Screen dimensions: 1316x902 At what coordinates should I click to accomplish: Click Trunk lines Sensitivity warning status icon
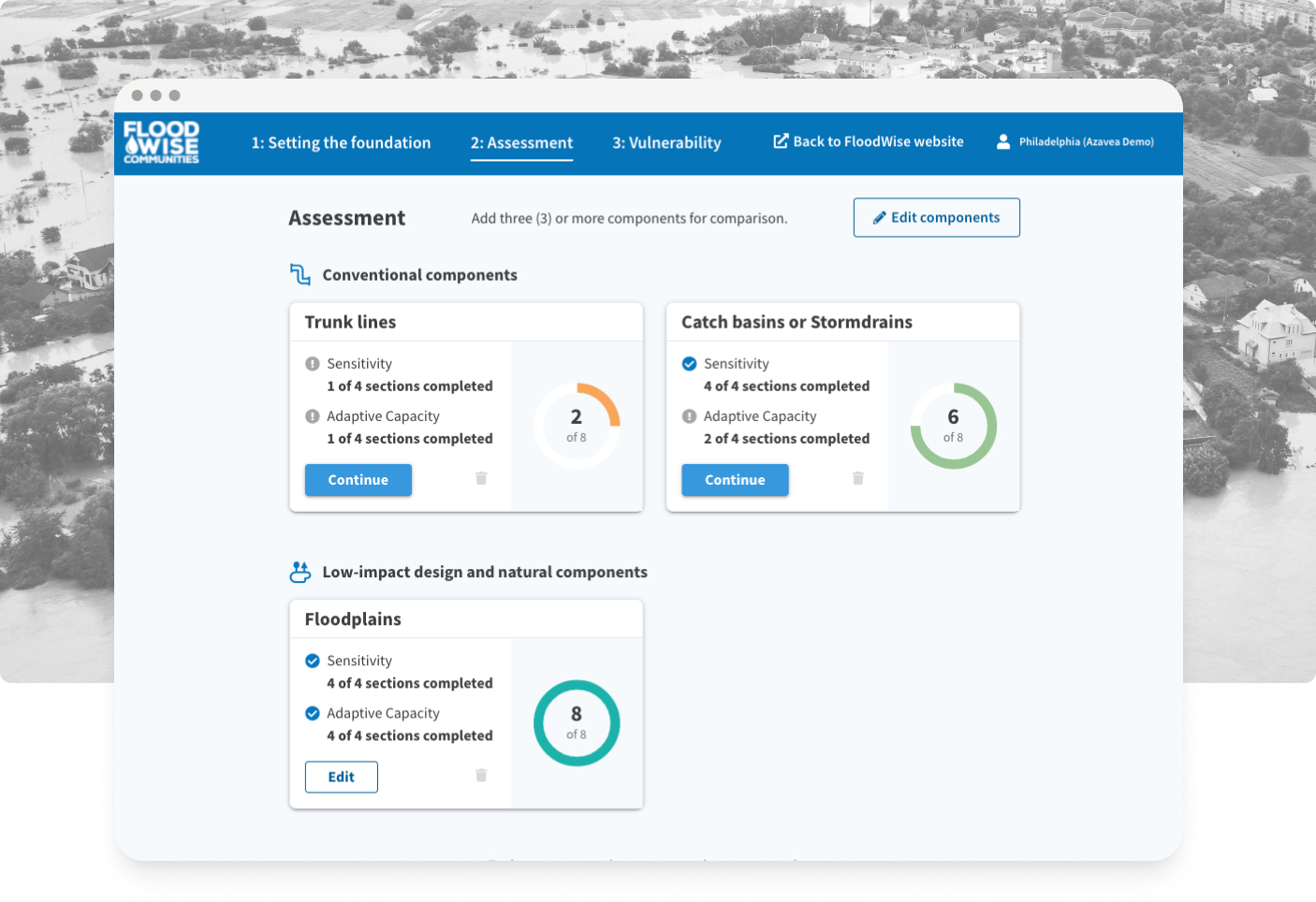point(313,364)
